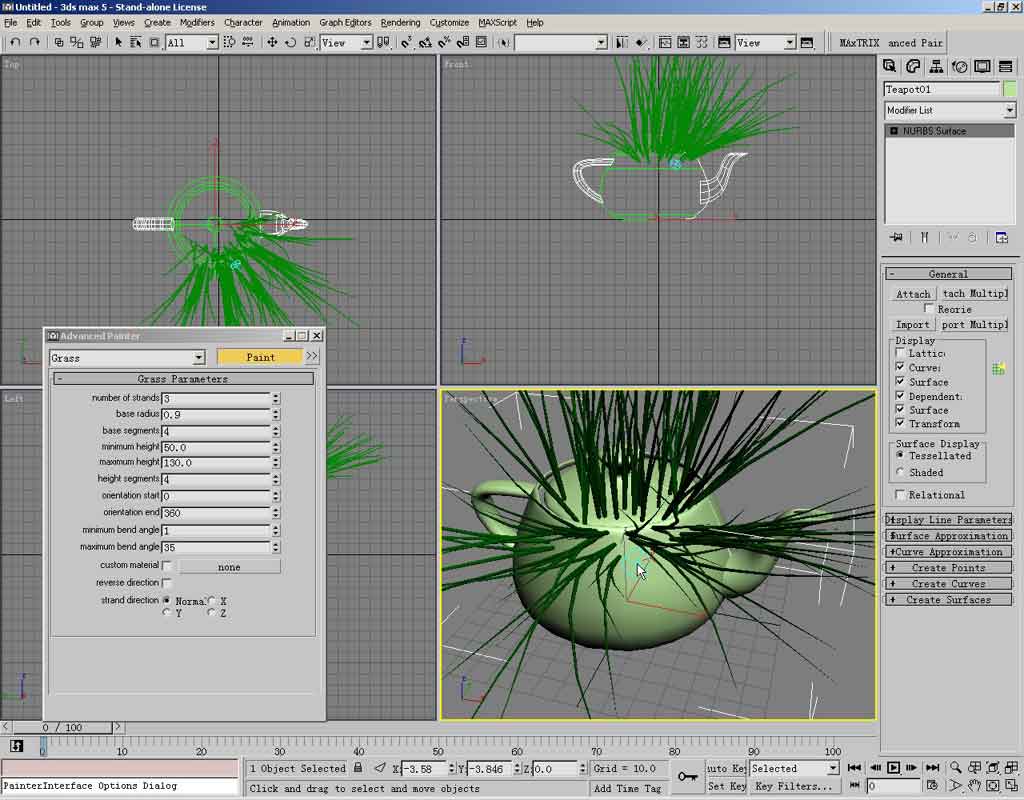Click the Paint button in Advanced Painter
1024x800 pixels.
(260, 357)
